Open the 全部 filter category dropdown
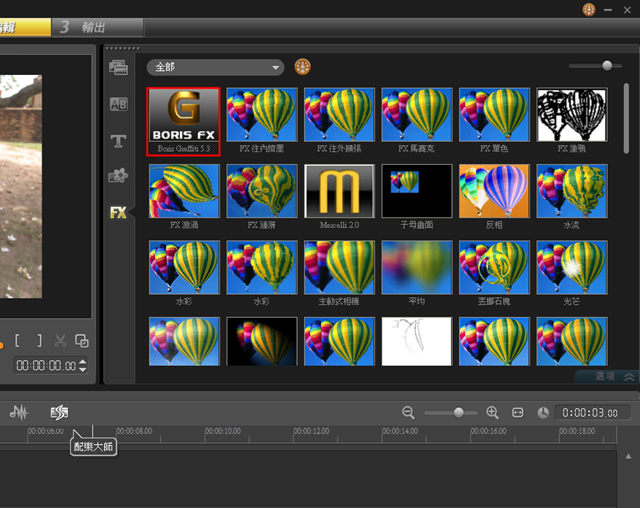Image resolution: width=640 pixels, height=508 pixels. (x=216, y=67)
